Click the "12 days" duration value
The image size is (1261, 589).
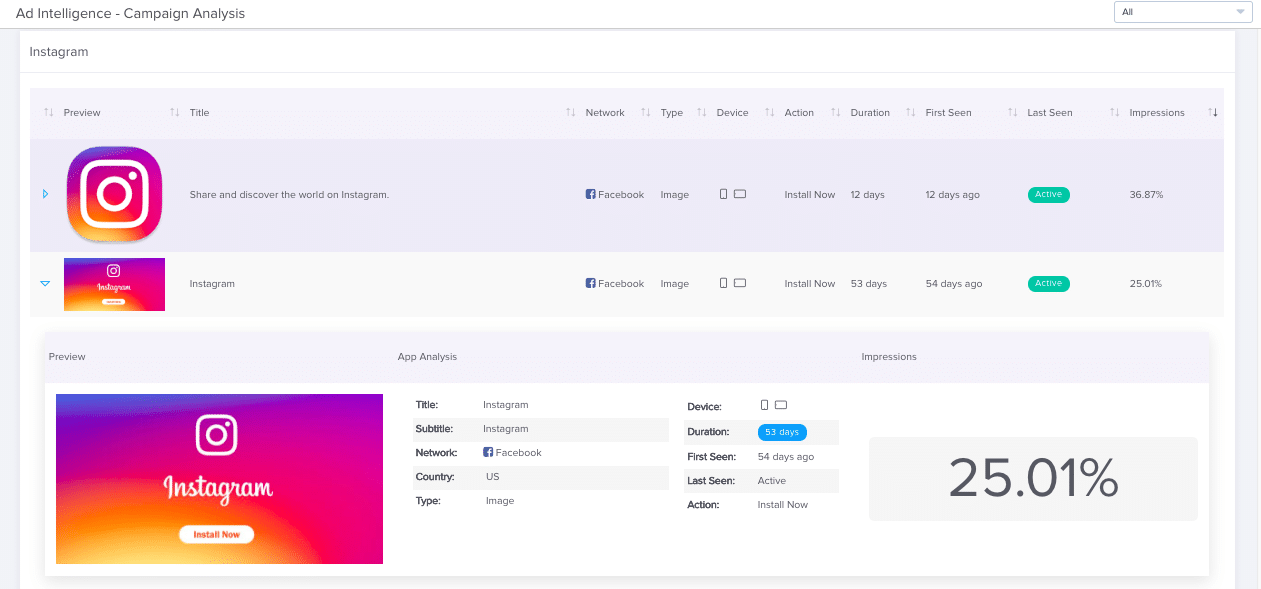(x=868, y=195)
